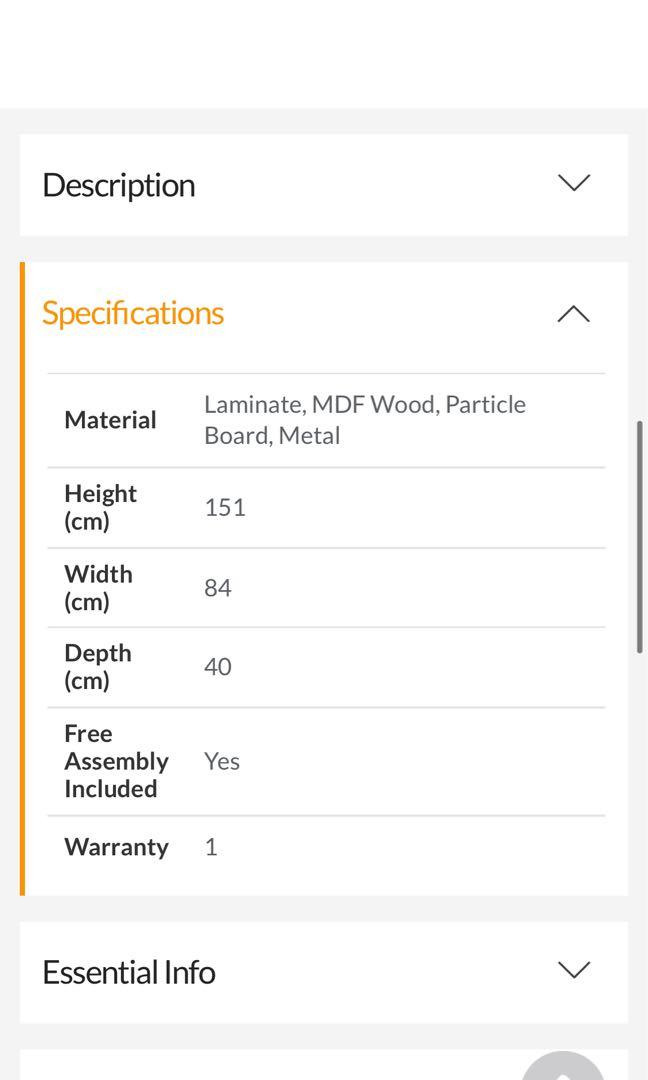Screen dimensions: 648x1080
Task: Click the page vertical scrollbar
Action: (640, 537)
